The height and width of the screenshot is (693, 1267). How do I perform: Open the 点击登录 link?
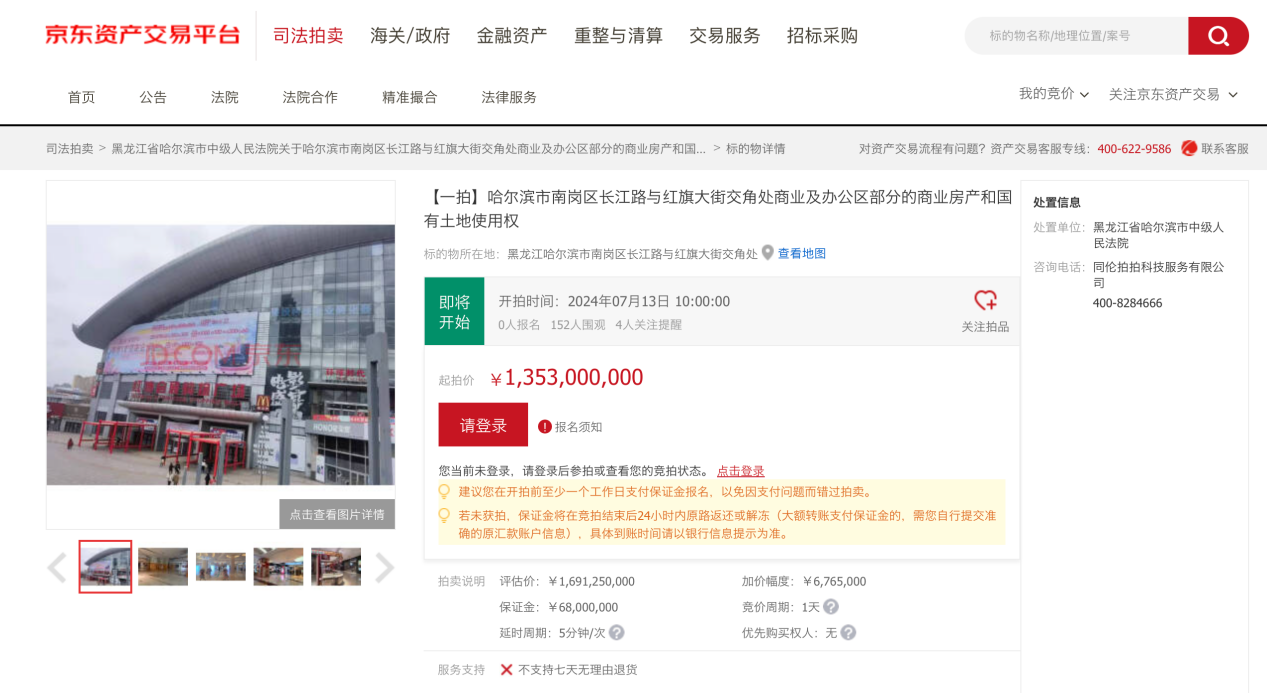coord(740,471)
